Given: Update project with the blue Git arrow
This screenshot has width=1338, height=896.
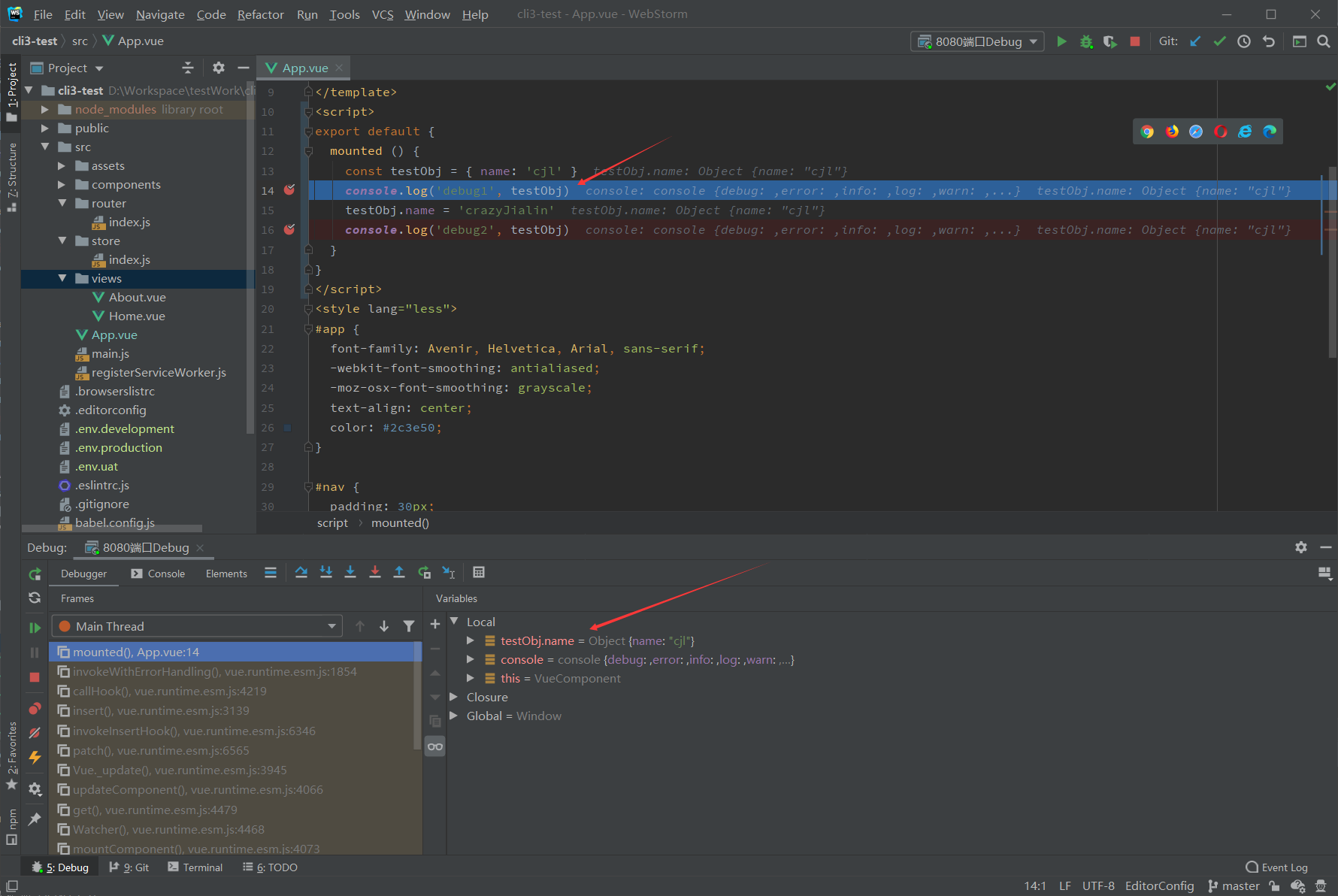Looking at the screenshot, I should pos(1195,42).
